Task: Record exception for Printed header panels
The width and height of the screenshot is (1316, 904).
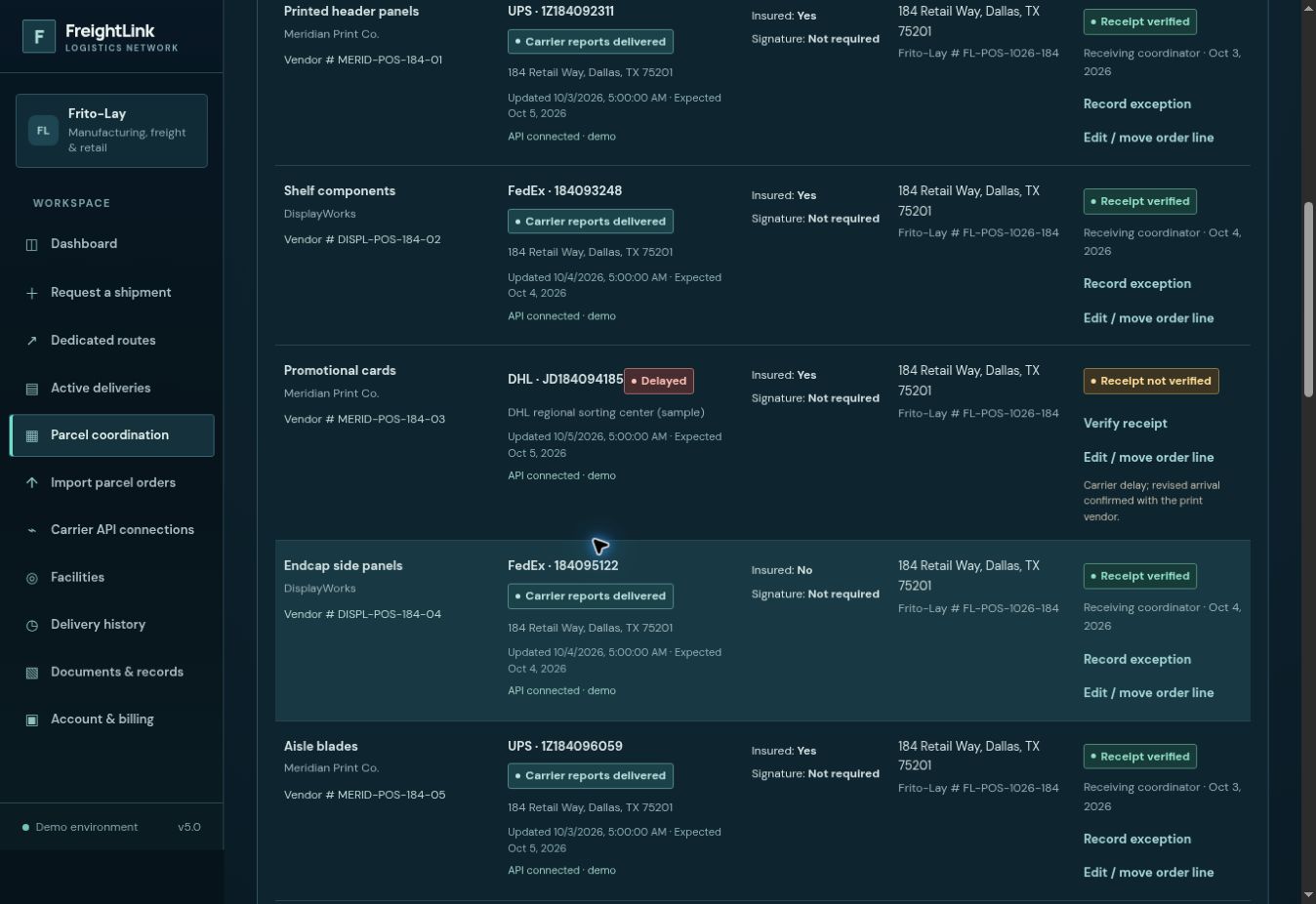Action: (x=1136, y=104)
